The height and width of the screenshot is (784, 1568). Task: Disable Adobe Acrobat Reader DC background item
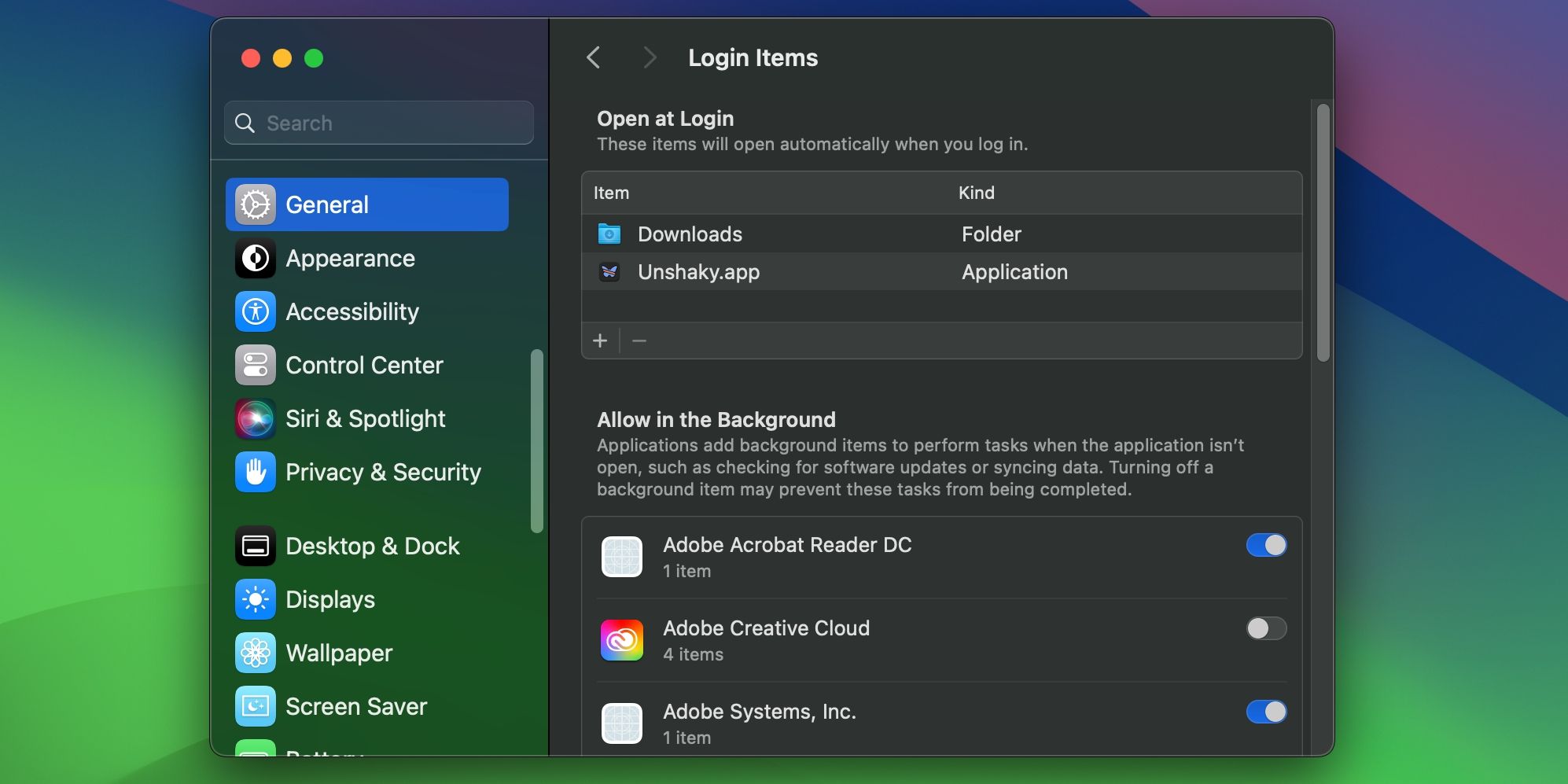tap(1266, 545)
